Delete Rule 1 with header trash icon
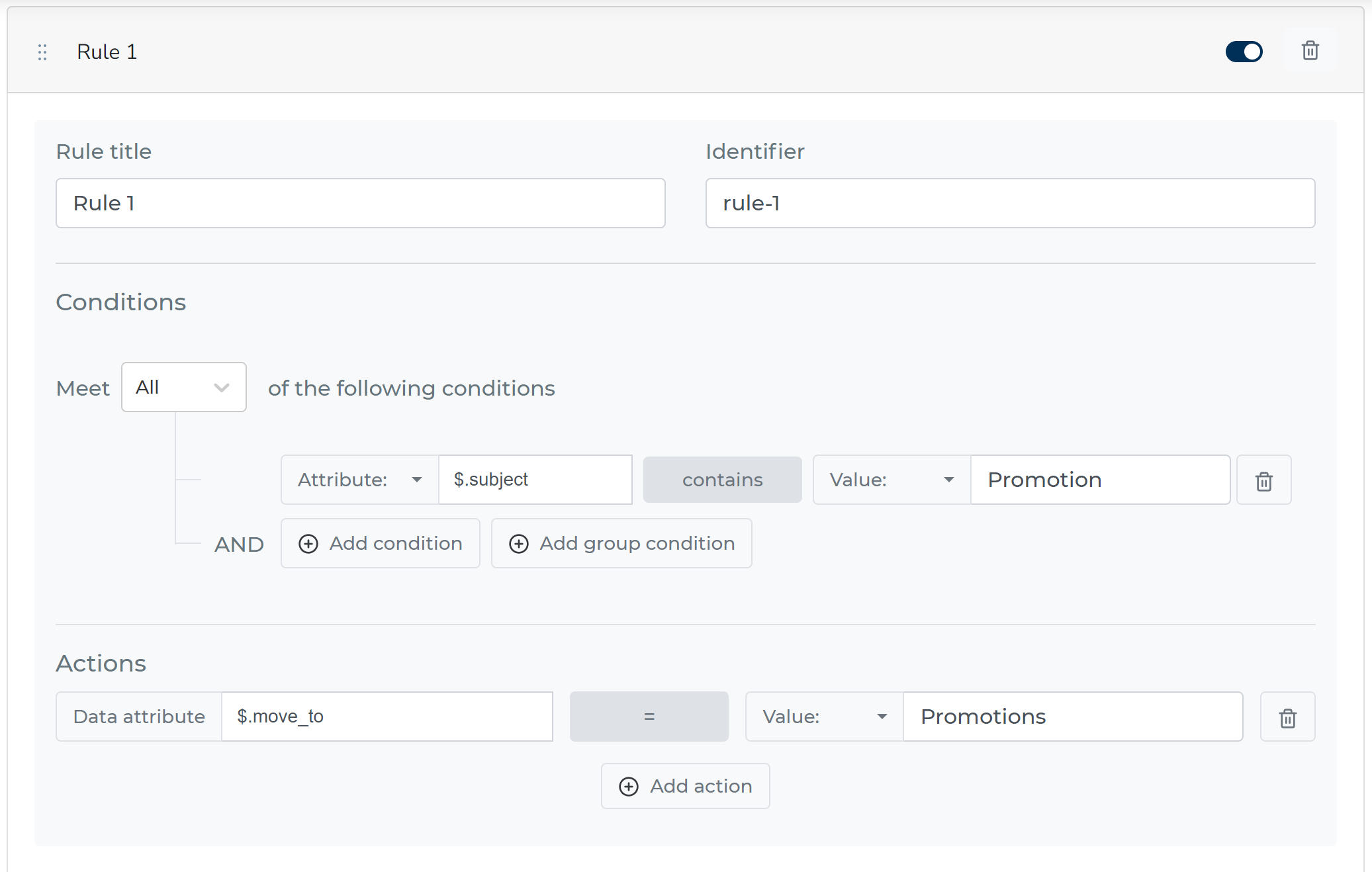1372x872 pixels. tap(1310, 51)
